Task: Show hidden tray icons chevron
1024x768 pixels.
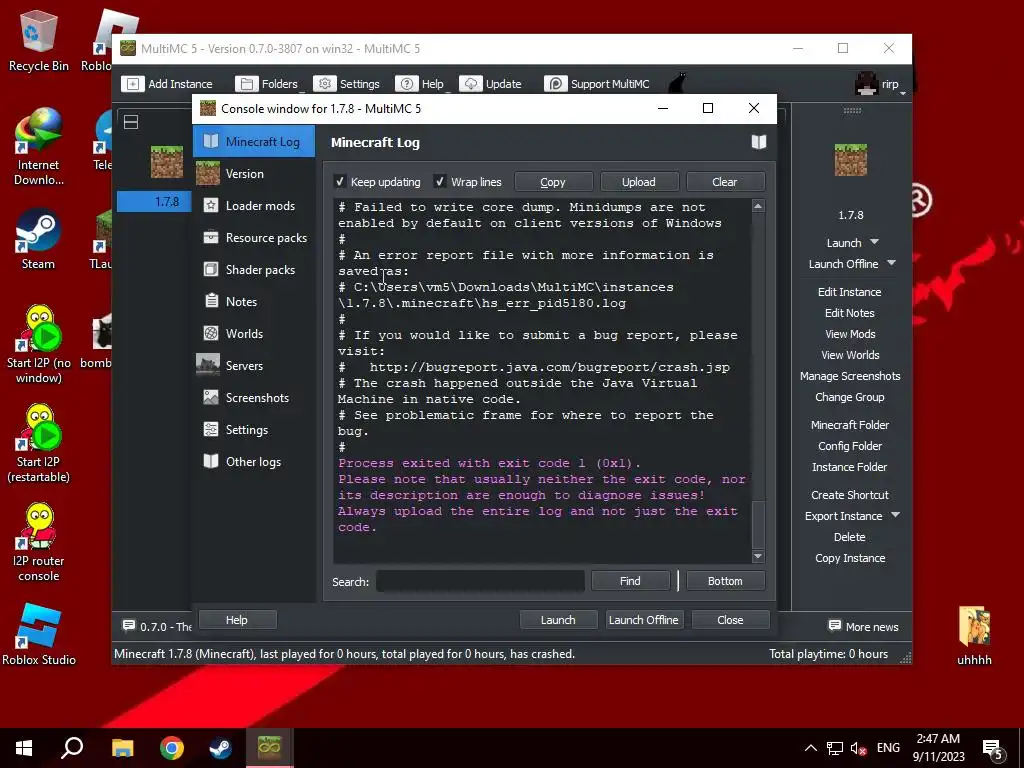Action: coord(810,748)
